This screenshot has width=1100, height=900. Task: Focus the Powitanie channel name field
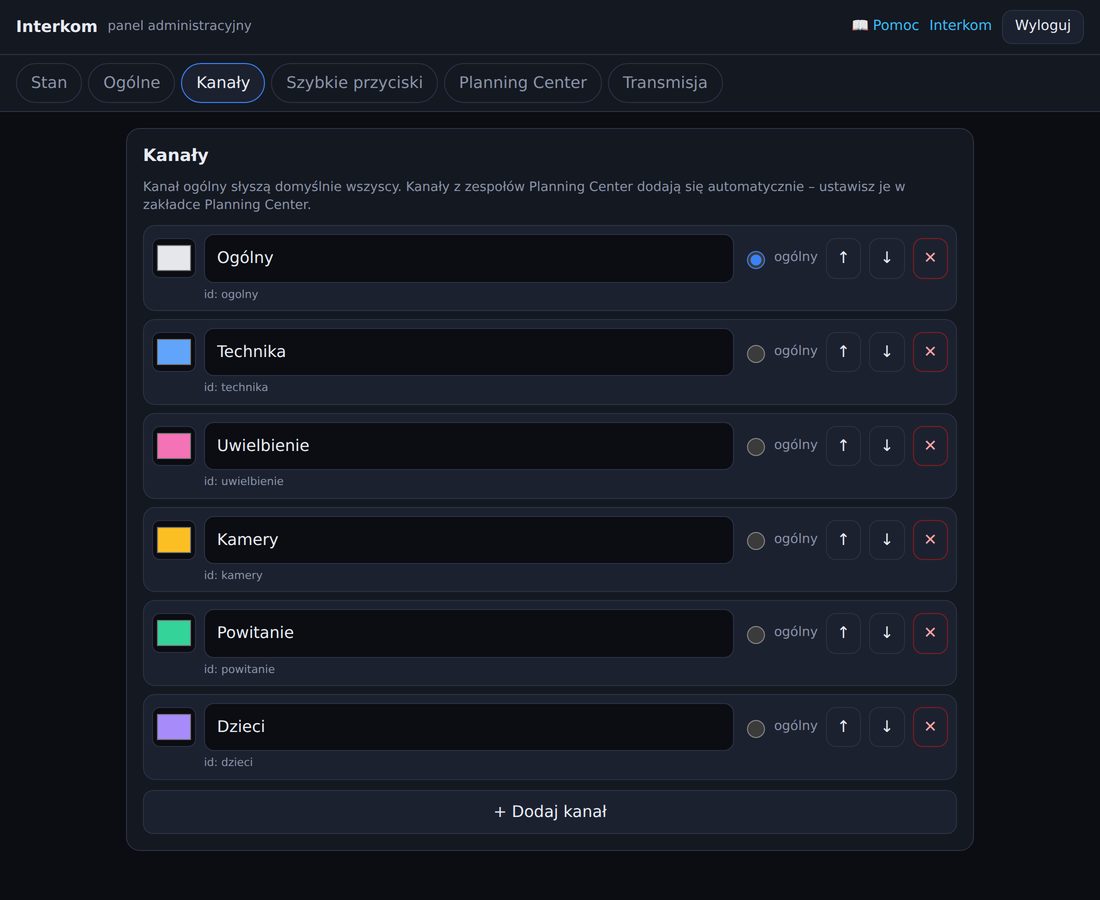click(469, 633)
